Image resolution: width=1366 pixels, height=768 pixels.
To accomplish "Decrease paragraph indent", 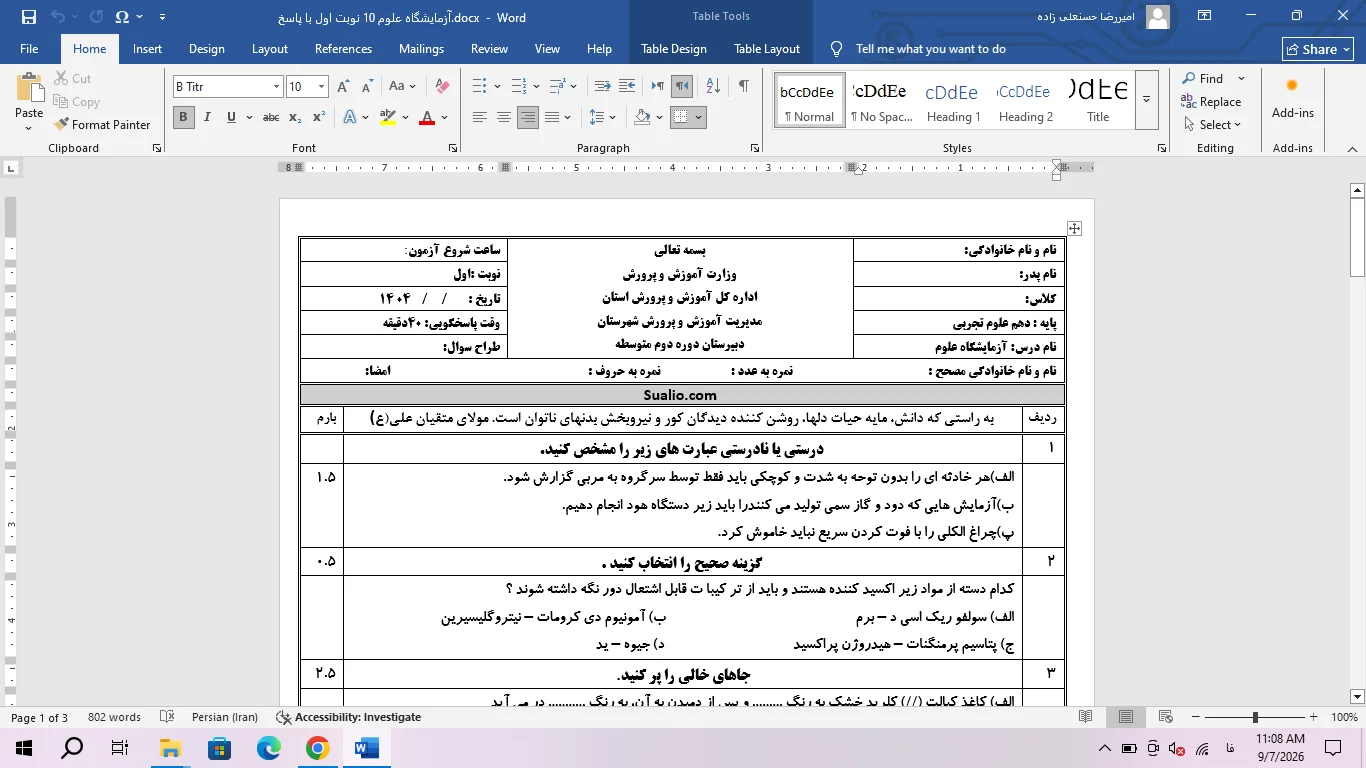I will (603, 87).
